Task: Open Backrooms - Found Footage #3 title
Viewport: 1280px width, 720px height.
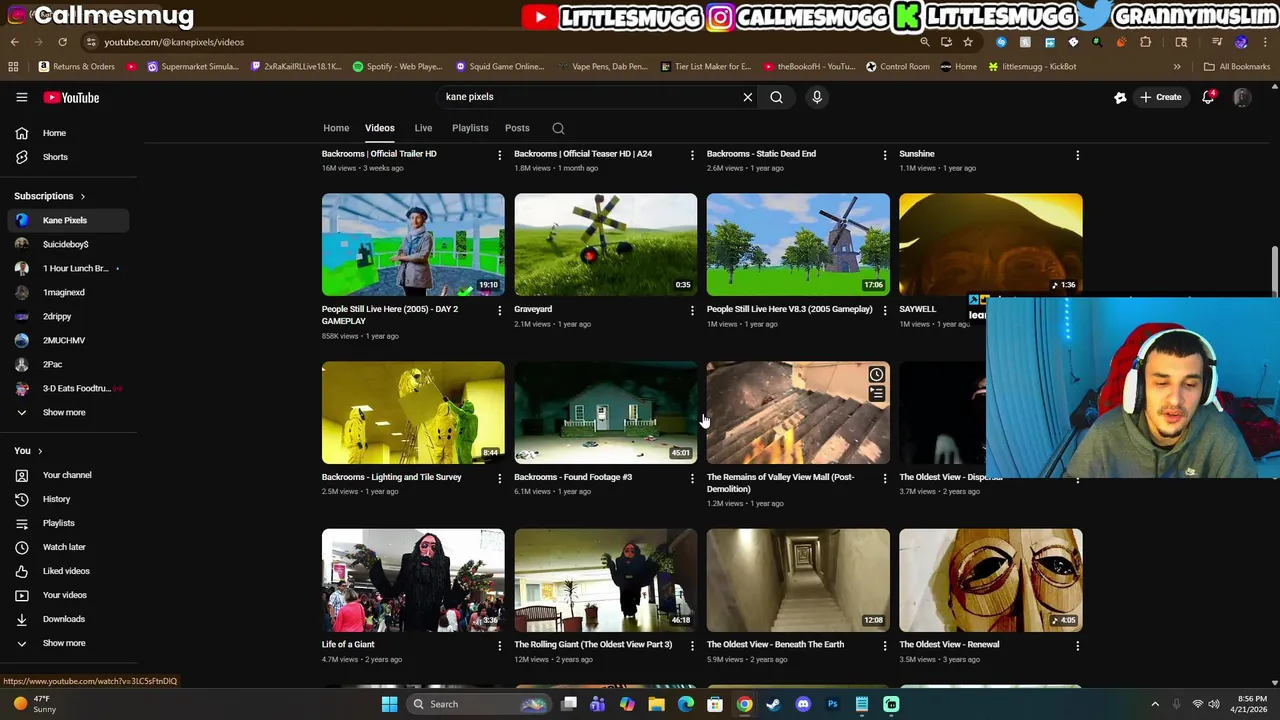Action: tap(573, 477)
